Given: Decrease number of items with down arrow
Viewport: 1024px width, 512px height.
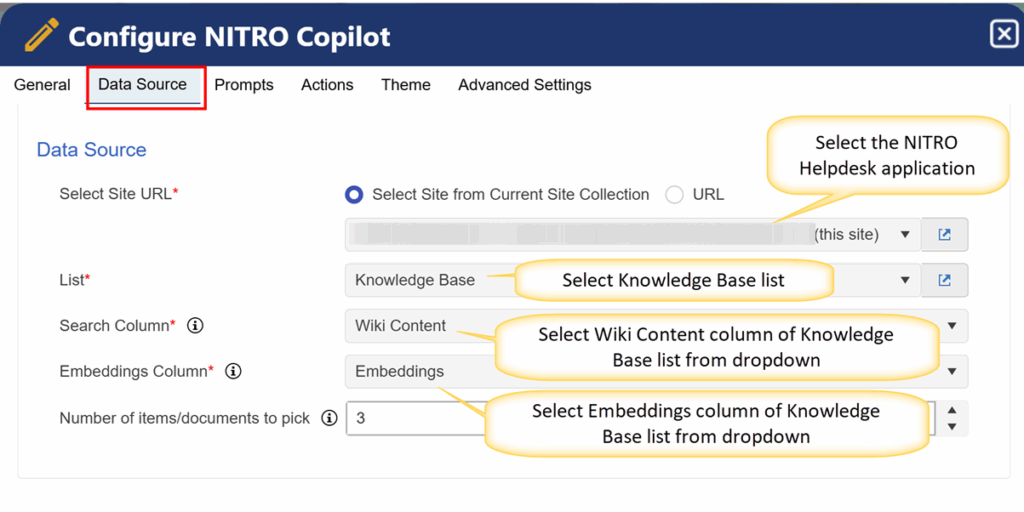Looking at the screenshot, I should [x=952, y=426].
